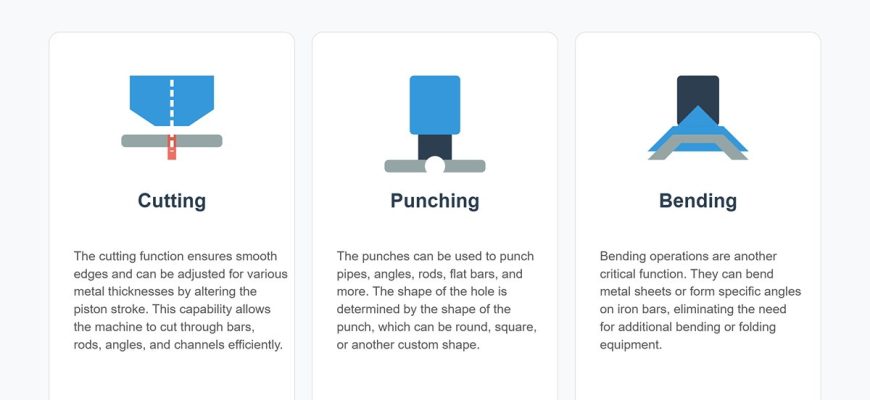The height and width of the screenshot is (400, 870).
Task: Click empty space at bottom of Punching card
Action: 435,378
